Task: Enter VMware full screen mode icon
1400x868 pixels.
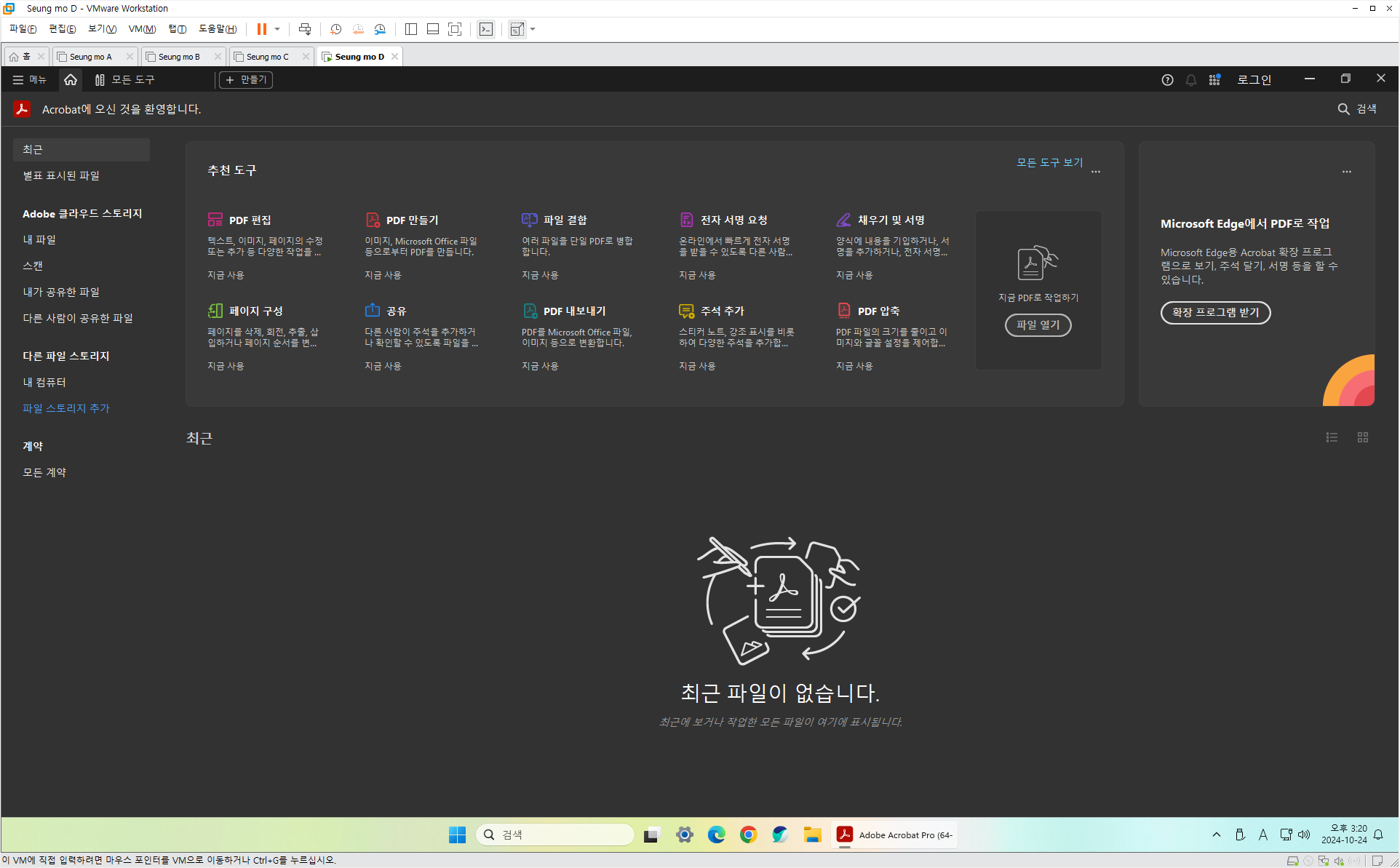Action: point(455,29)
